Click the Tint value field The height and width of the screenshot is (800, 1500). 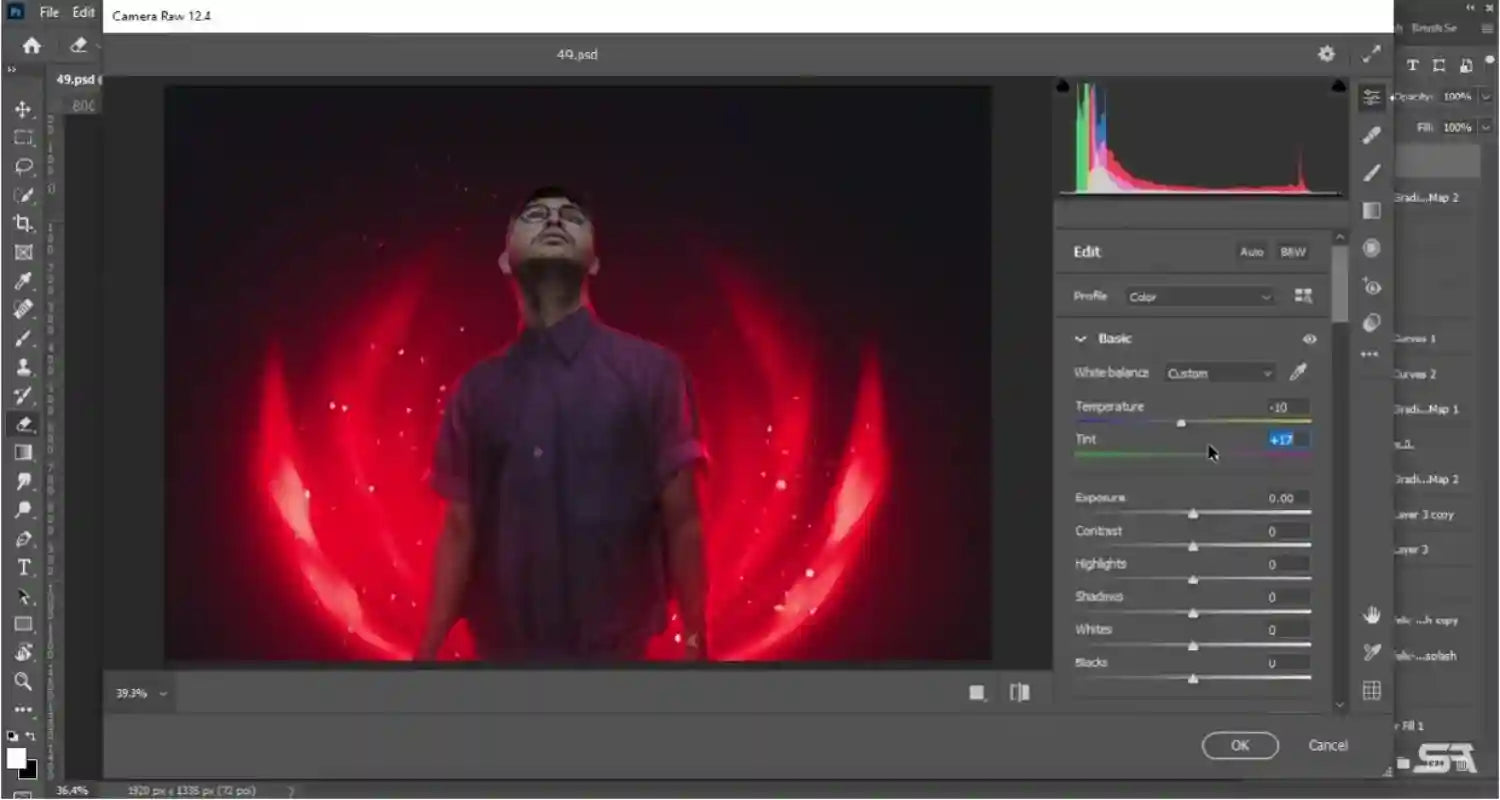coord(1288,439)
